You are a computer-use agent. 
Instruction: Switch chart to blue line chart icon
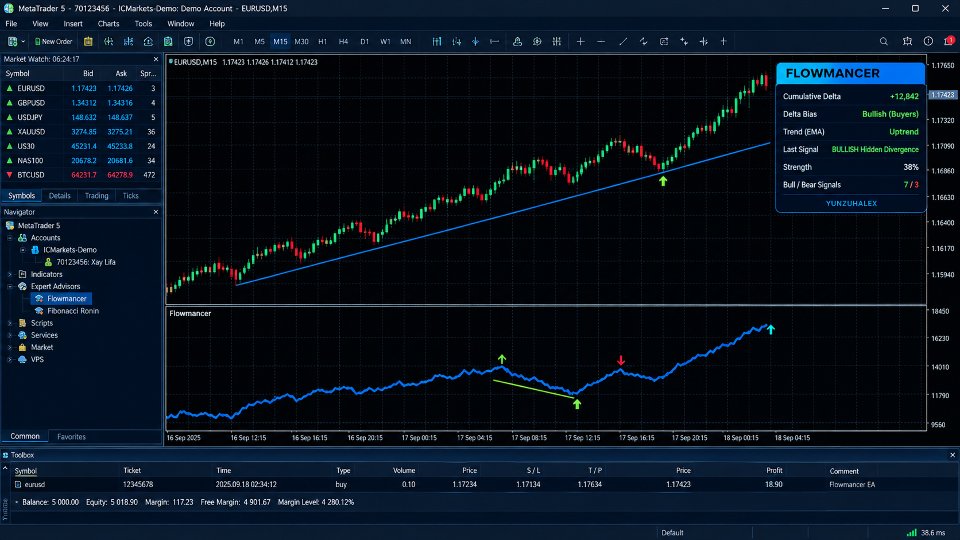pyautogui.click(x=475, y=42)
